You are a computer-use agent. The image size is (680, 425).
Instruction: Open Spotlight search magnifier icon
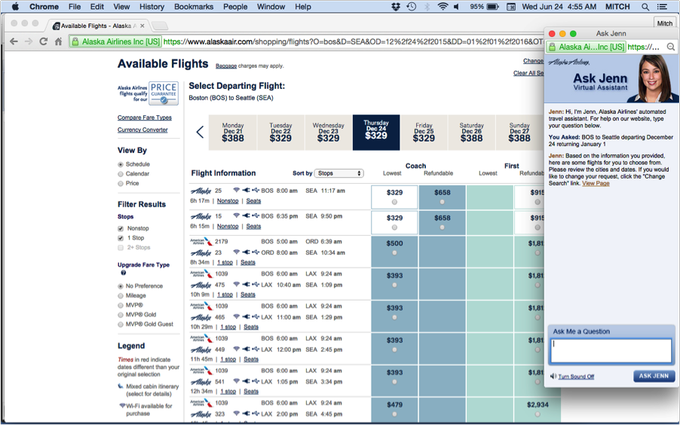point(645,7)
